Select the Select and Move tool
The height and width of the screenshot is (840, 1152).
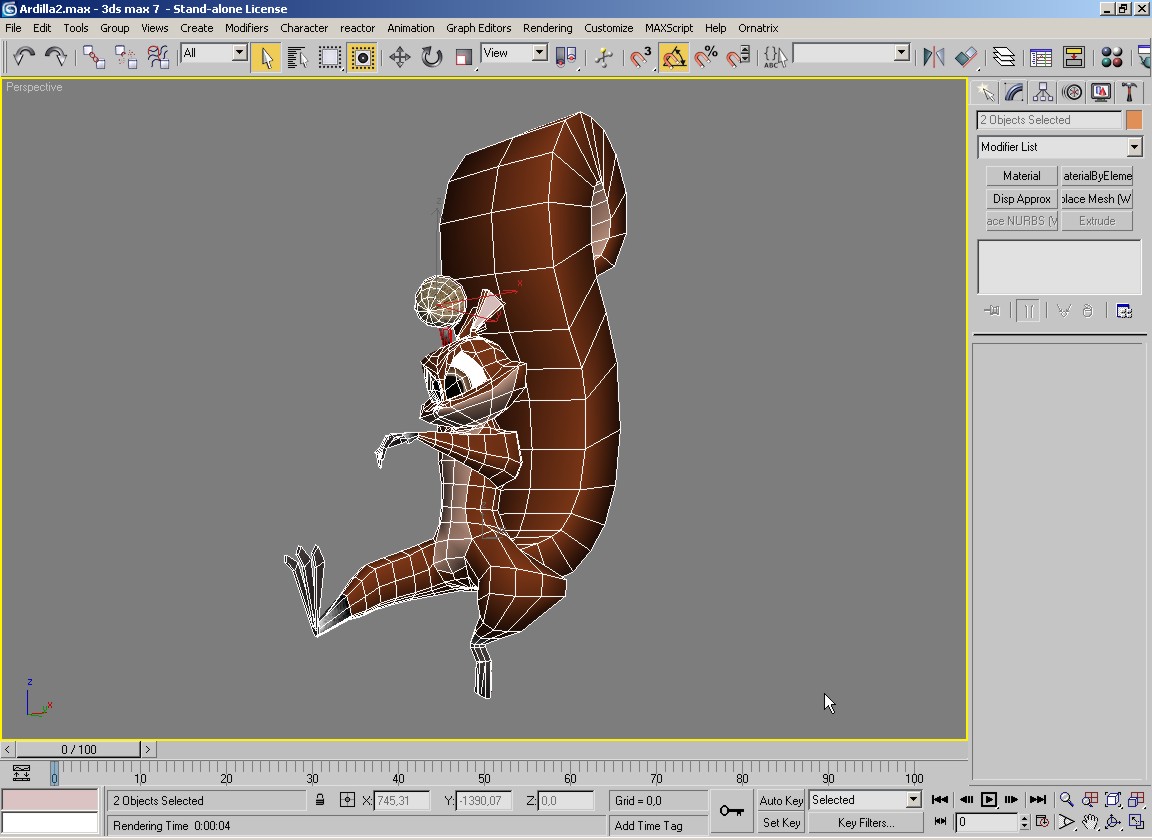(x=400, y=57)
